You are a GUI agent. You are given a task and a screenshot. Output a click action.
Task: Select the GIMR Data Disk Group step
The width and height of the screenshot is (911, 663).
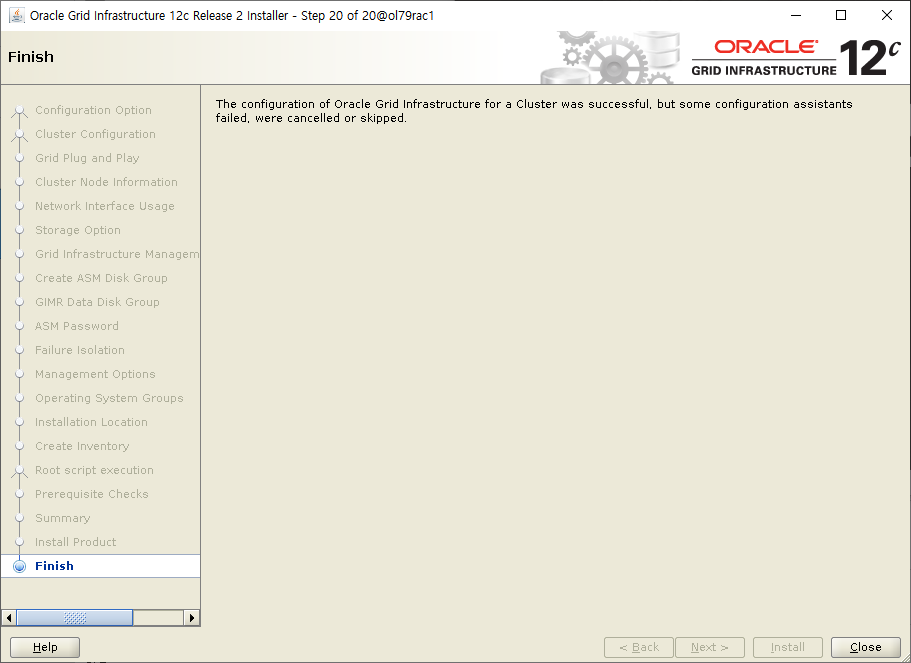(x=97, y=302)
